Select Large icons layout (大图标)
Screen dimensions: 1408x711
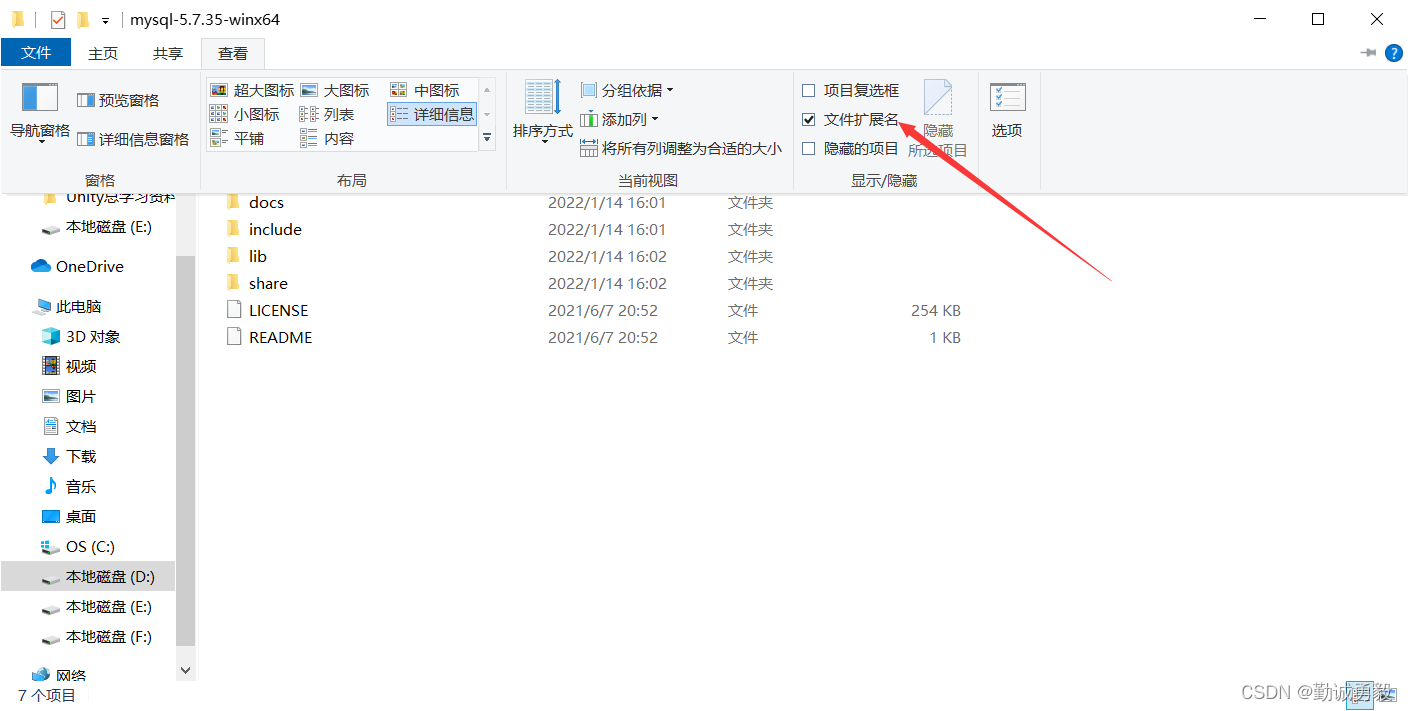(x=335, y=90)
